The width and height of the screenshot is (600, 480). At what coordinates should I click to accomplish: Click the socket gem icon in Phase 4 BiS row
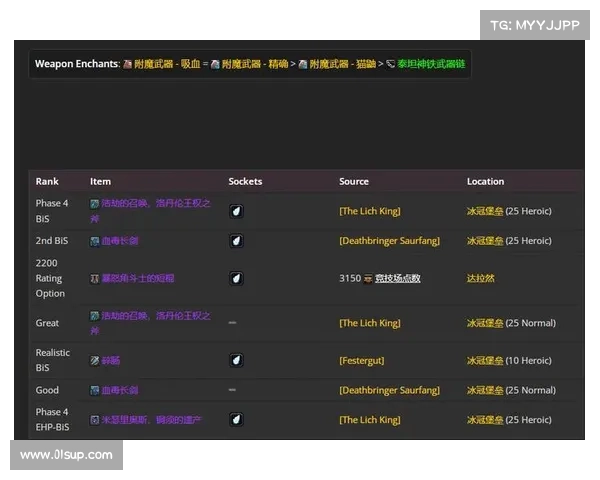(x=236, y=211)
